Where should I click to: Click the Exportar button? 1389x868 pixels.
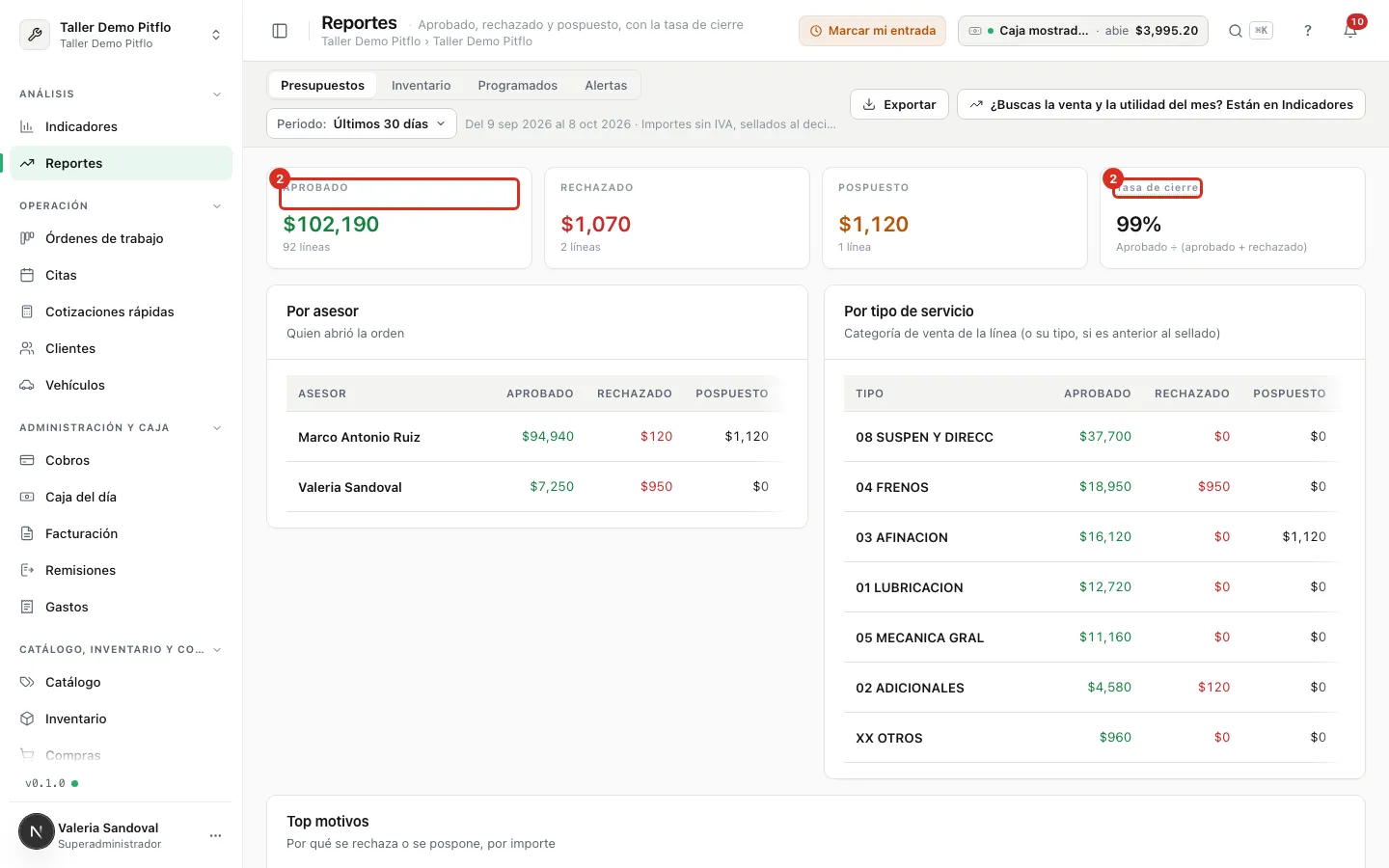tap(899, 104)
